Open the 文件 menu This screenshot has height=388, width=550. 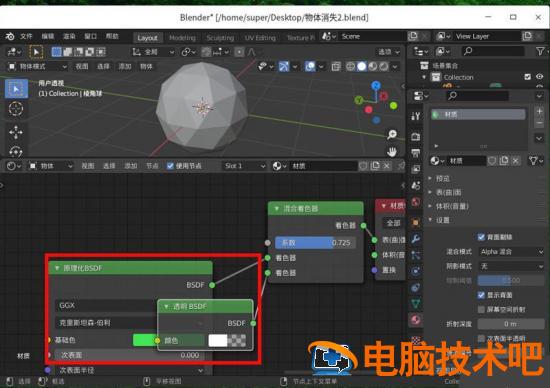tap(26, 36)
